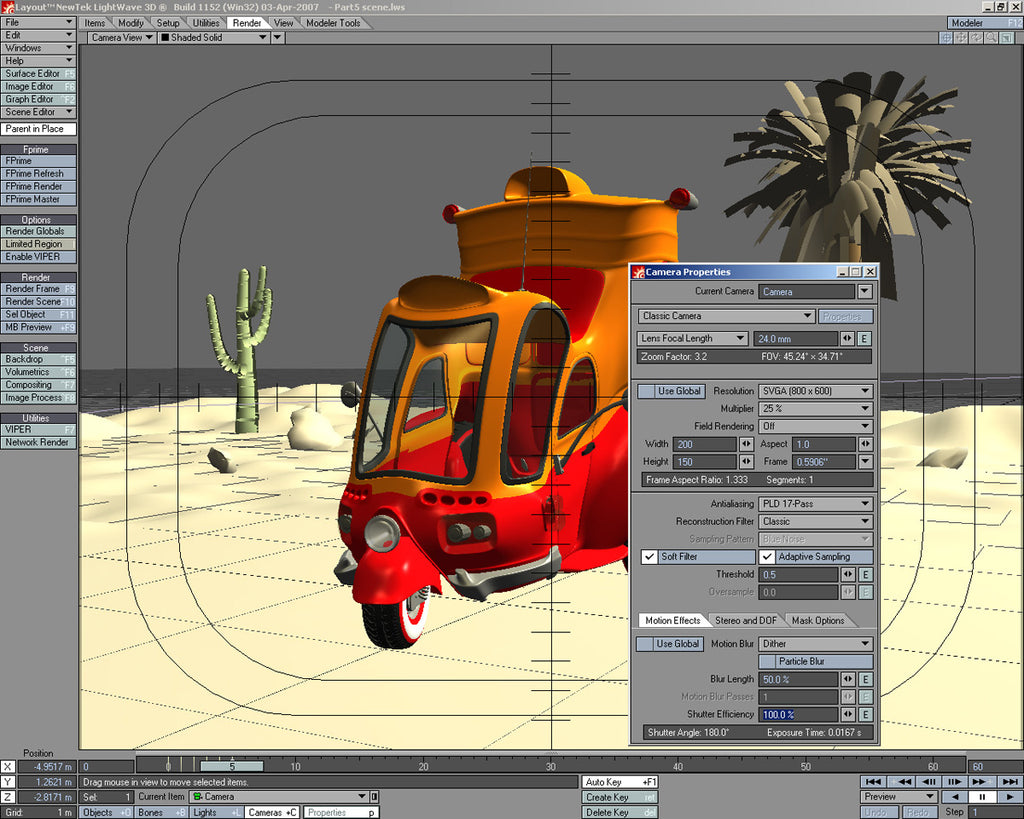Open the Setup menu
1024x819 pixels.
[167, 21]
